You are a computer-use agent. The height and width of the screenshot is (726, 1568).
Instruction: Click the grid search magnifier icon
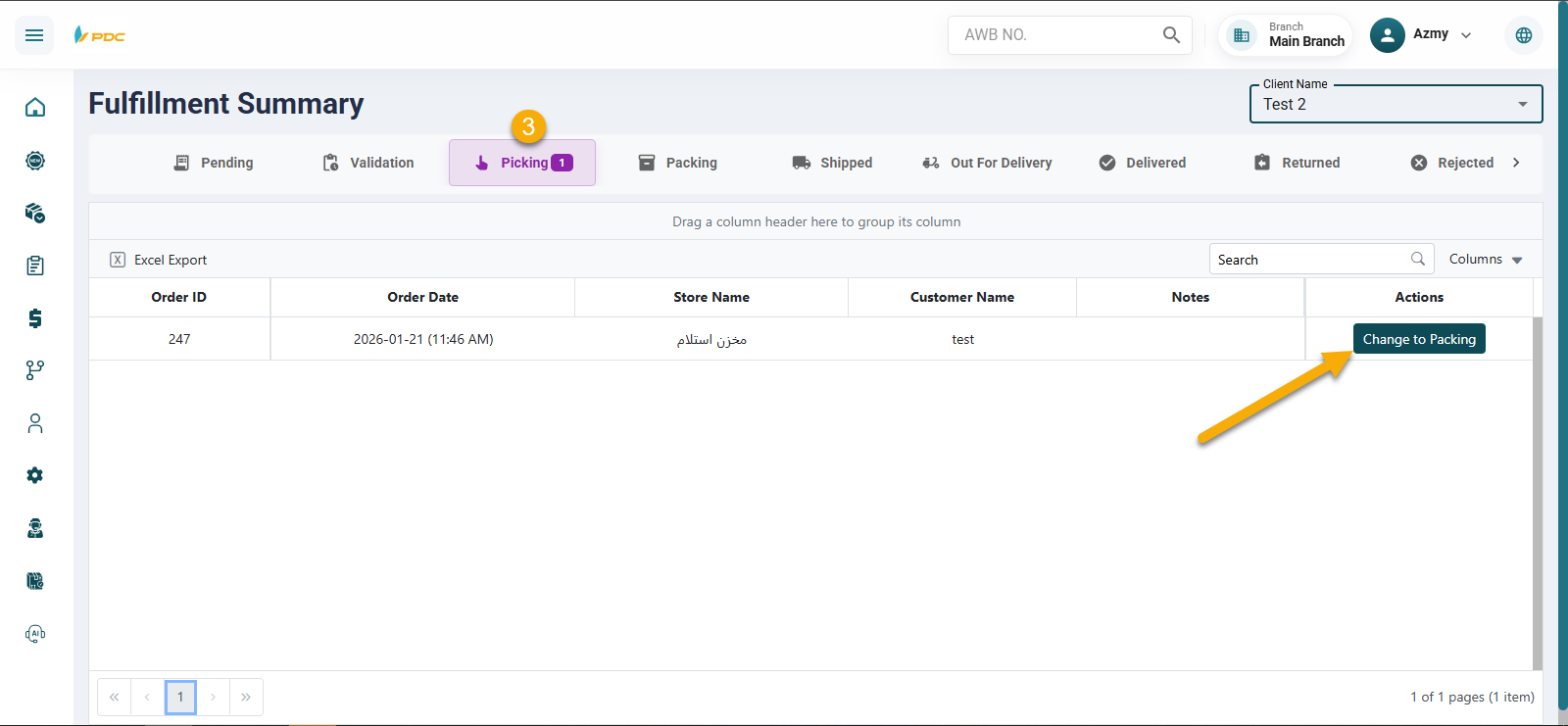[1417, 259]
